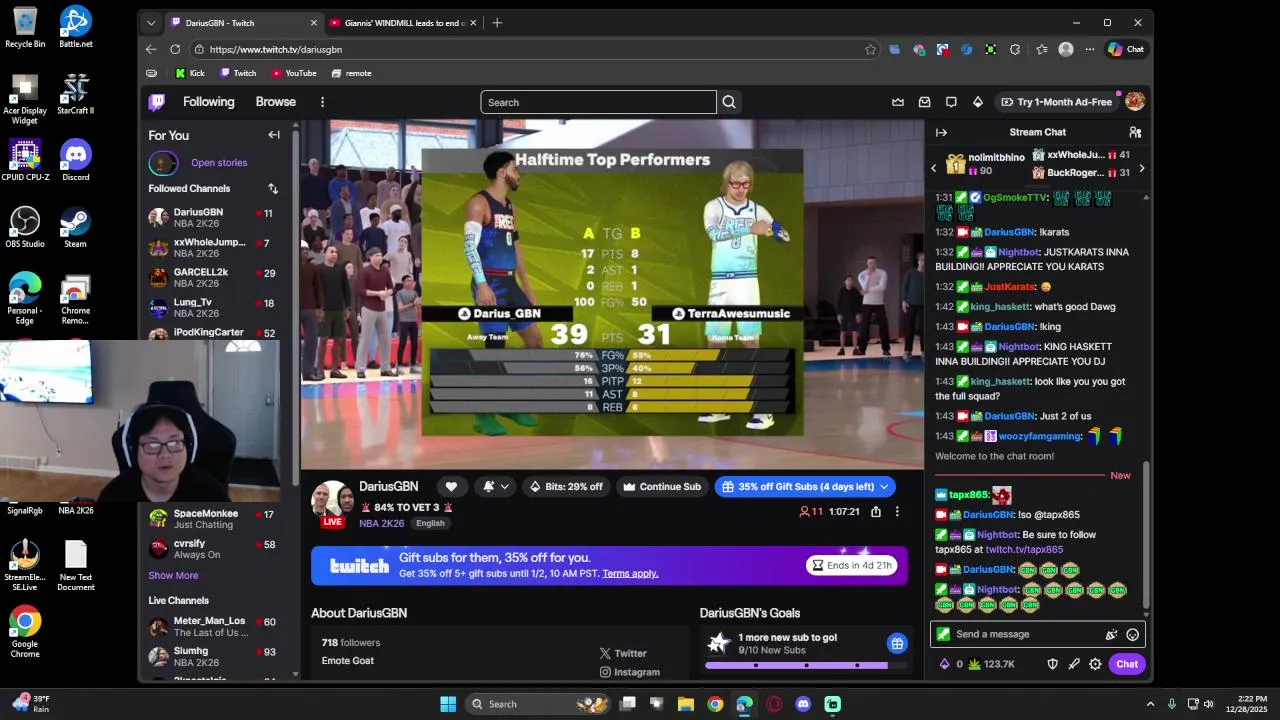Screen dimensions: 1280x720
Task: Open emote picker smiley in chat box
Action: pyautogui.click(x=1133, y=634)
